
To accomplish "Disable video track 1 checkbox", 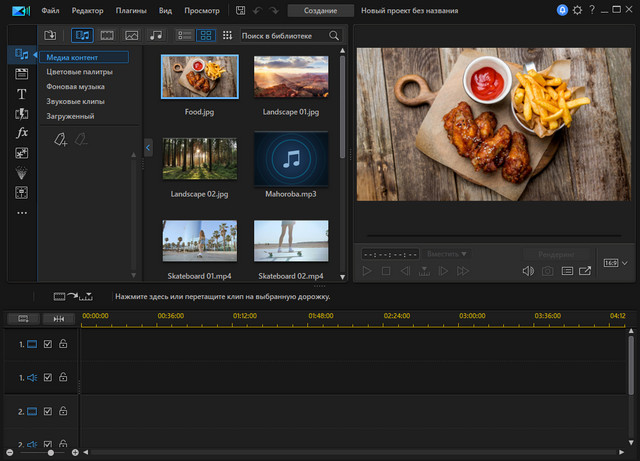I will 47,345.
